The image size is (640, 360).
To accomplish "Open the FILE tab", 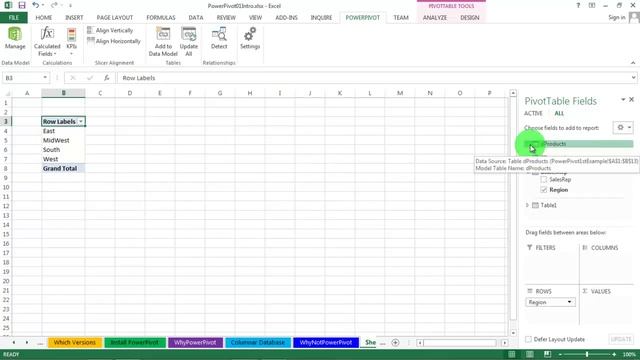I will [13, 18].
